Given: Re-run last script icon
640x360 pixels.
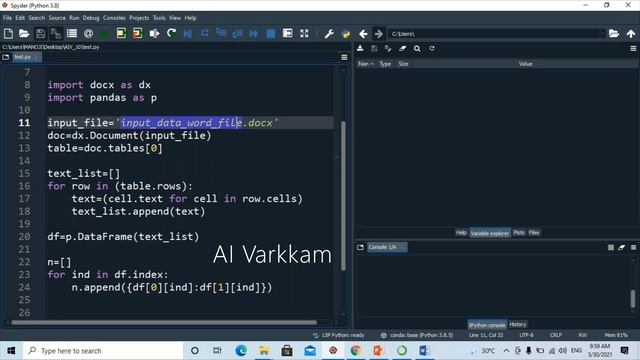Looking at the screenshot, I should (x=171, y=33).
